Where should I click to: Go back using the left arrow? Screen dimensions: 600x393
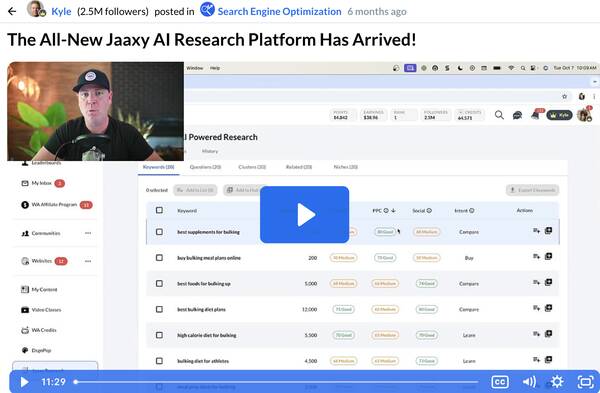click(12, 11)
